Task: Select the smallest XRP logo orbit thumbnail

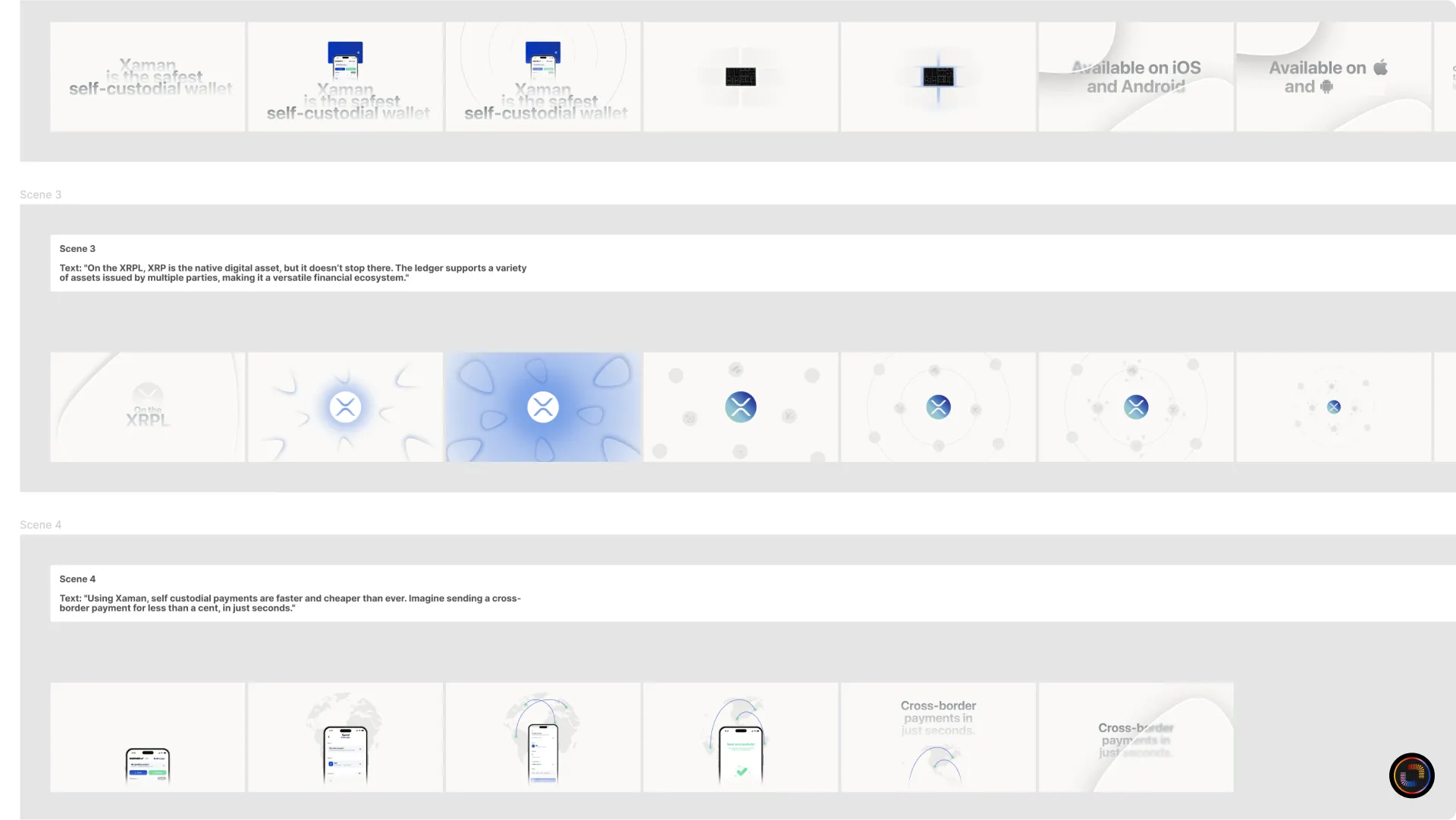Action: point(1333,407)
